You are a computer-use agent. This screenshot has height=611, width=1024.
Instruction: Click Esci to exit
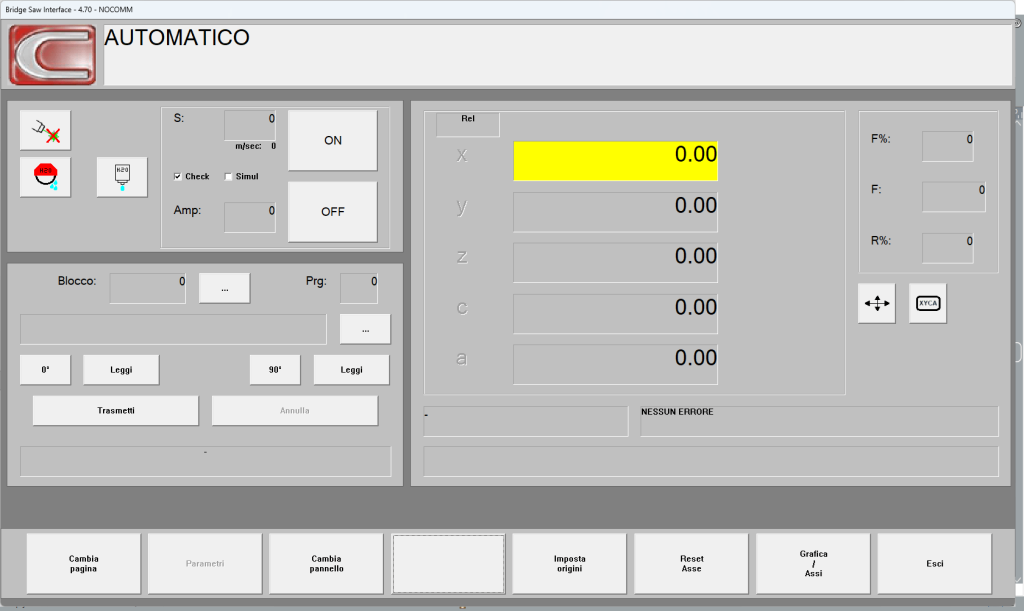tap(935, 564)
